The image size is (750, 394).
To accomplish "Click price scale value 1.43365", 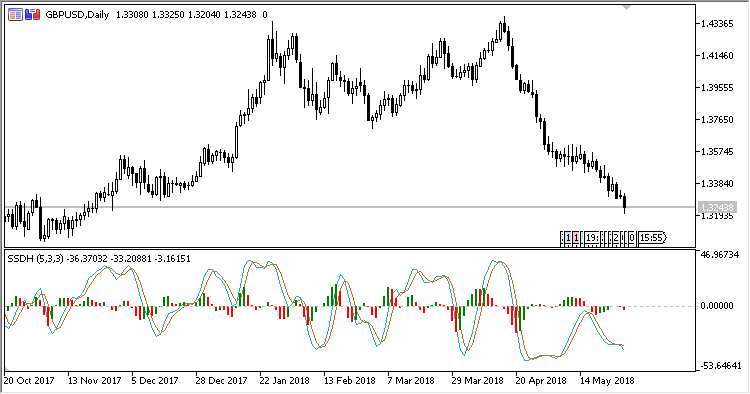I will pos(717,24).
